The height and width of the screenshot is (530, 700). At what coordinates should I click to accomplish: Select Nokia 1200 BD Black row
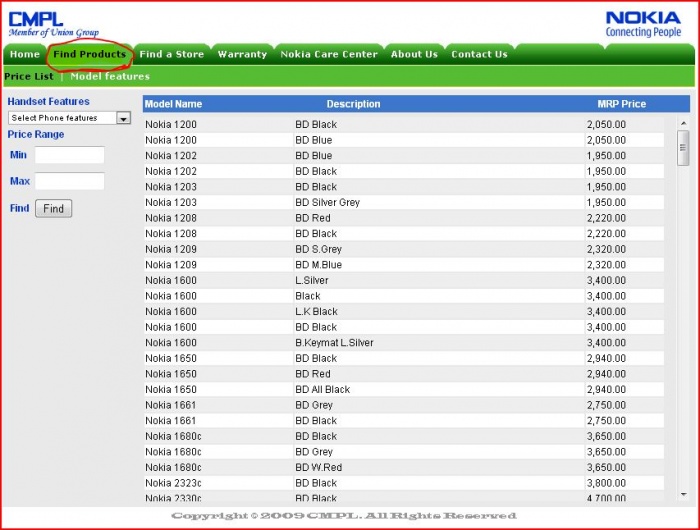click(404, 125)
